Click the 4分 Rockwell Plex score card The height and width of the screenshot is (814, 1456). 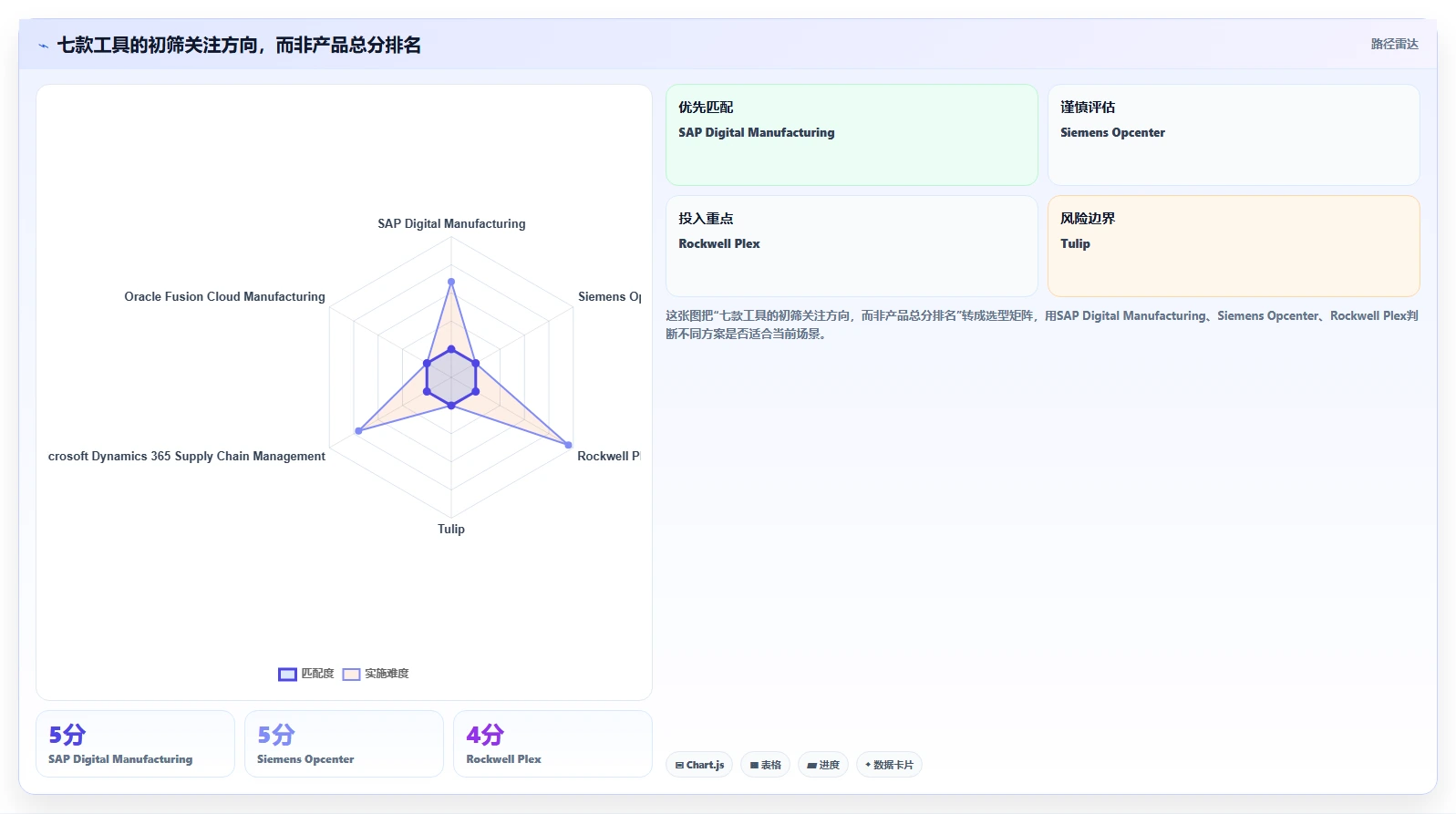(x=552, y=744)
